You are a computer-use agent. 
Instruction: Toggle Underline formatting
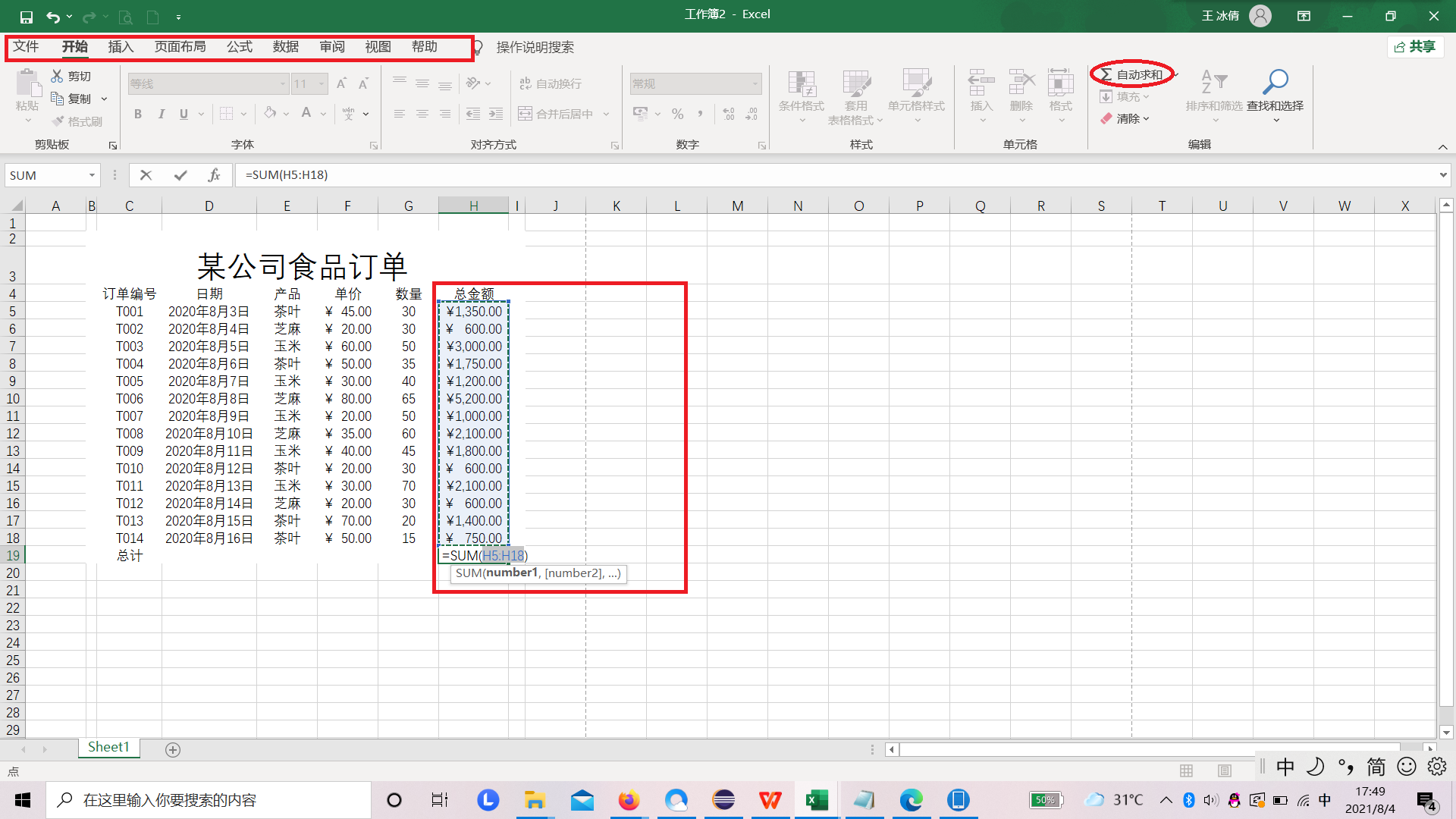click(184, 114)
